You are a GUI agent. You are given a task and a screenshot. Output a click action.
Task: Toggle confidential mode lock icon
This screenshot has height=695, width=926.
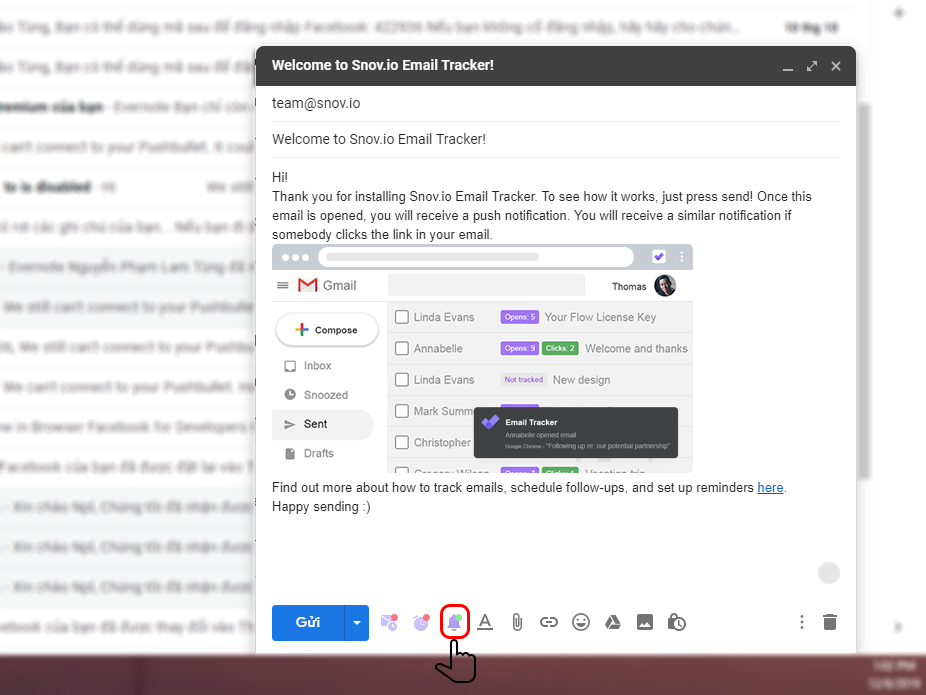[x=677, y=622]
